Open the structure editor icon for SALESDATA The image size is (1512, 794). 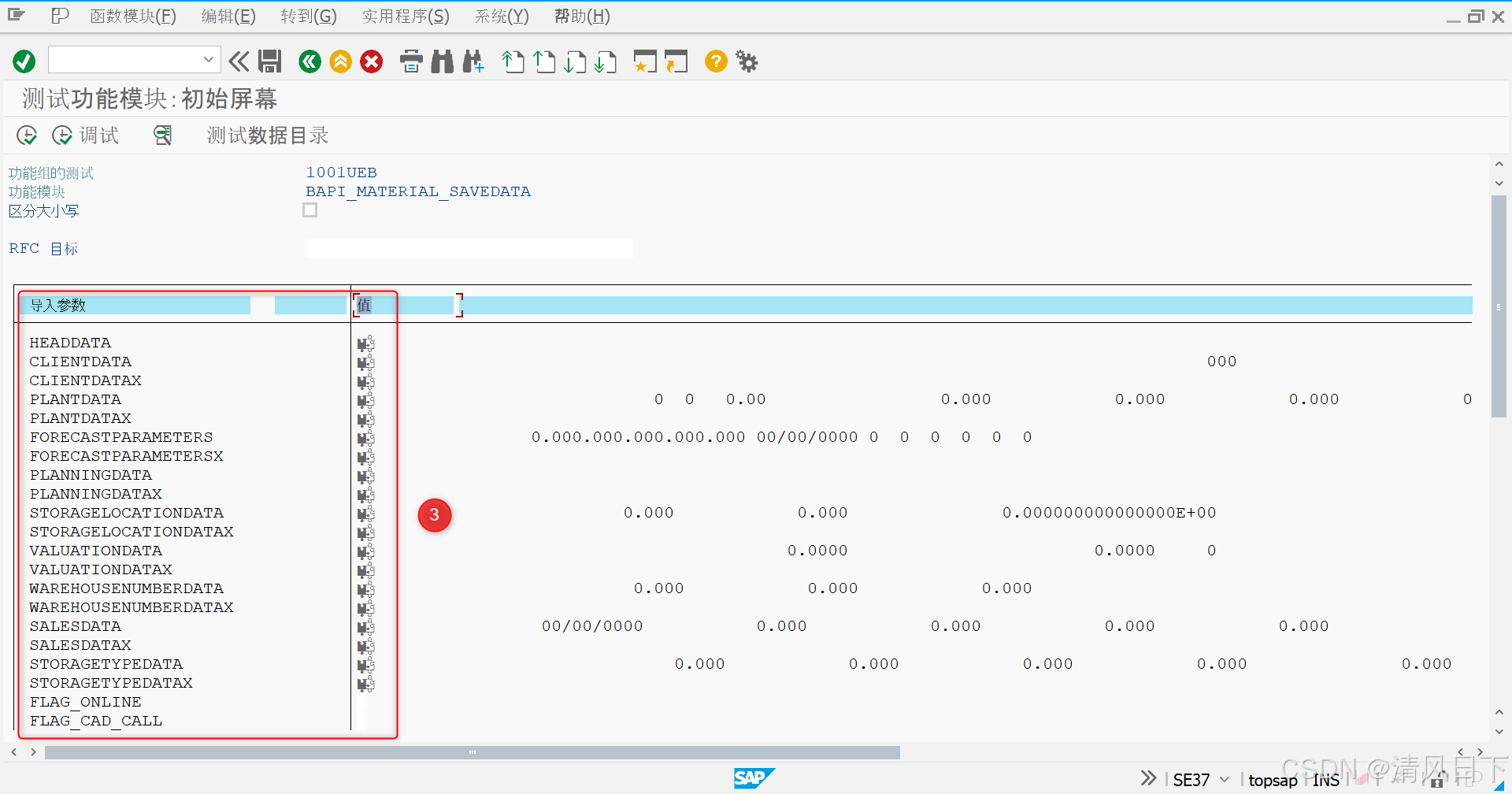pyautogui.click(x=364, y=627)
